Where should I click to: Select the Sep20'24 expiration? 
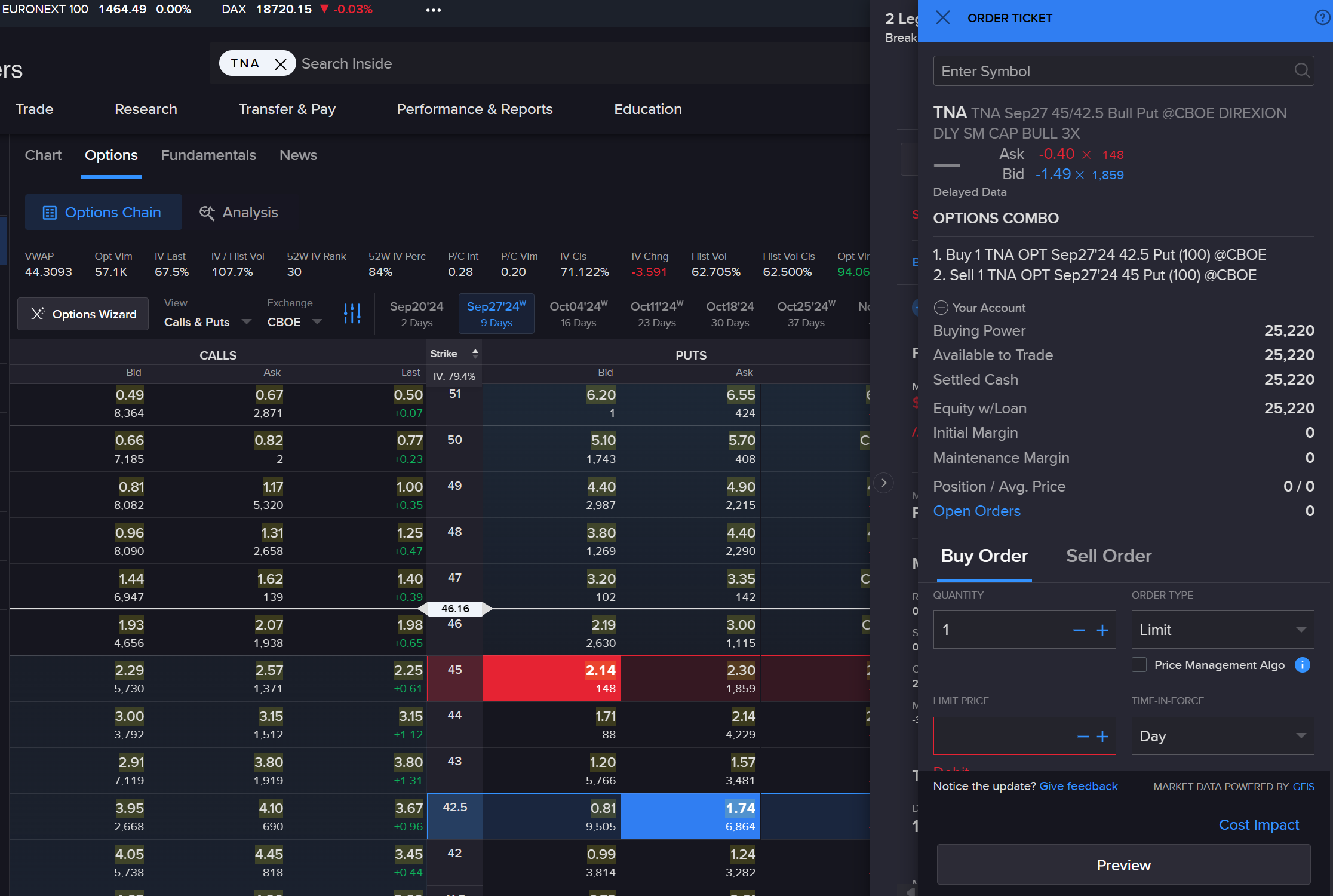416,314
